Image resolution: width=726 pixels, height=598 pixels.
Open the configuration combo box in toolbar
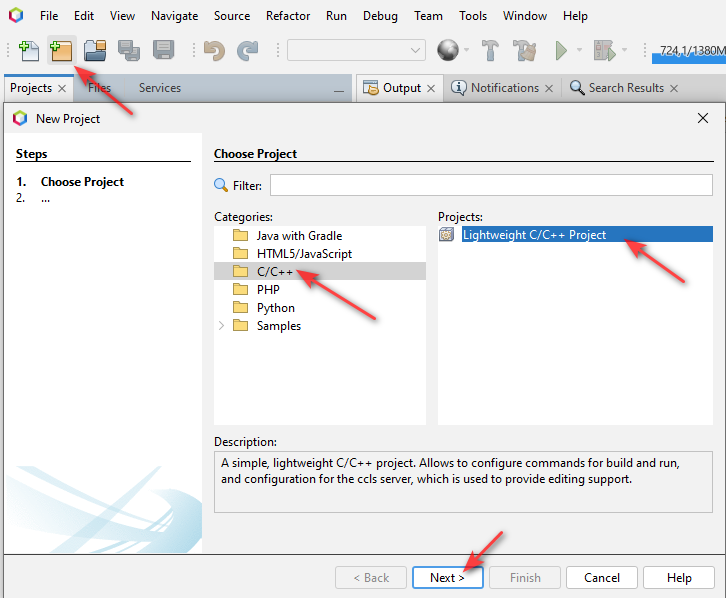click(357, 50)
